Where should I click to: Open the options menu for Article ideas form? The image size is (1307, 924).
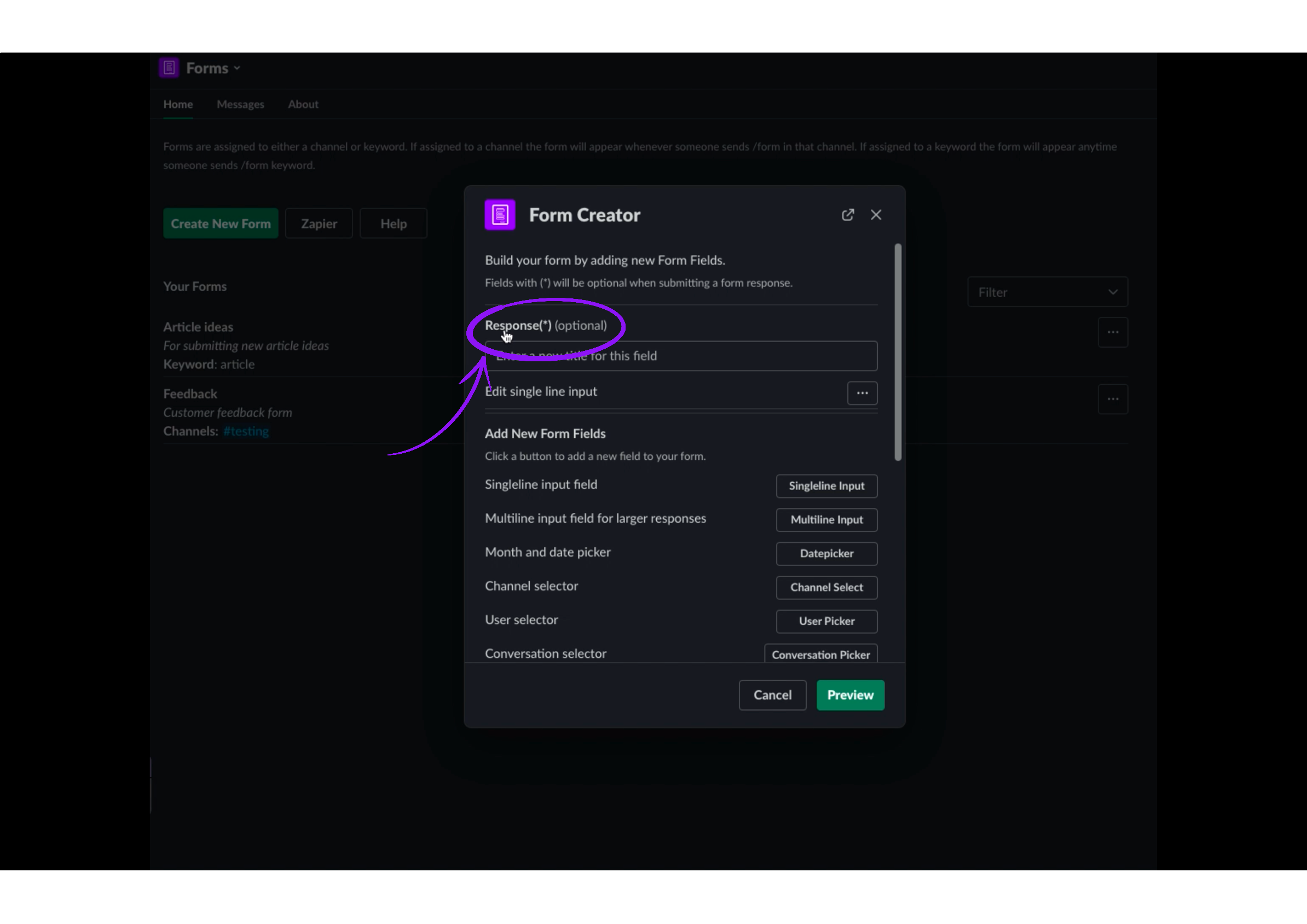[1112, 332]
